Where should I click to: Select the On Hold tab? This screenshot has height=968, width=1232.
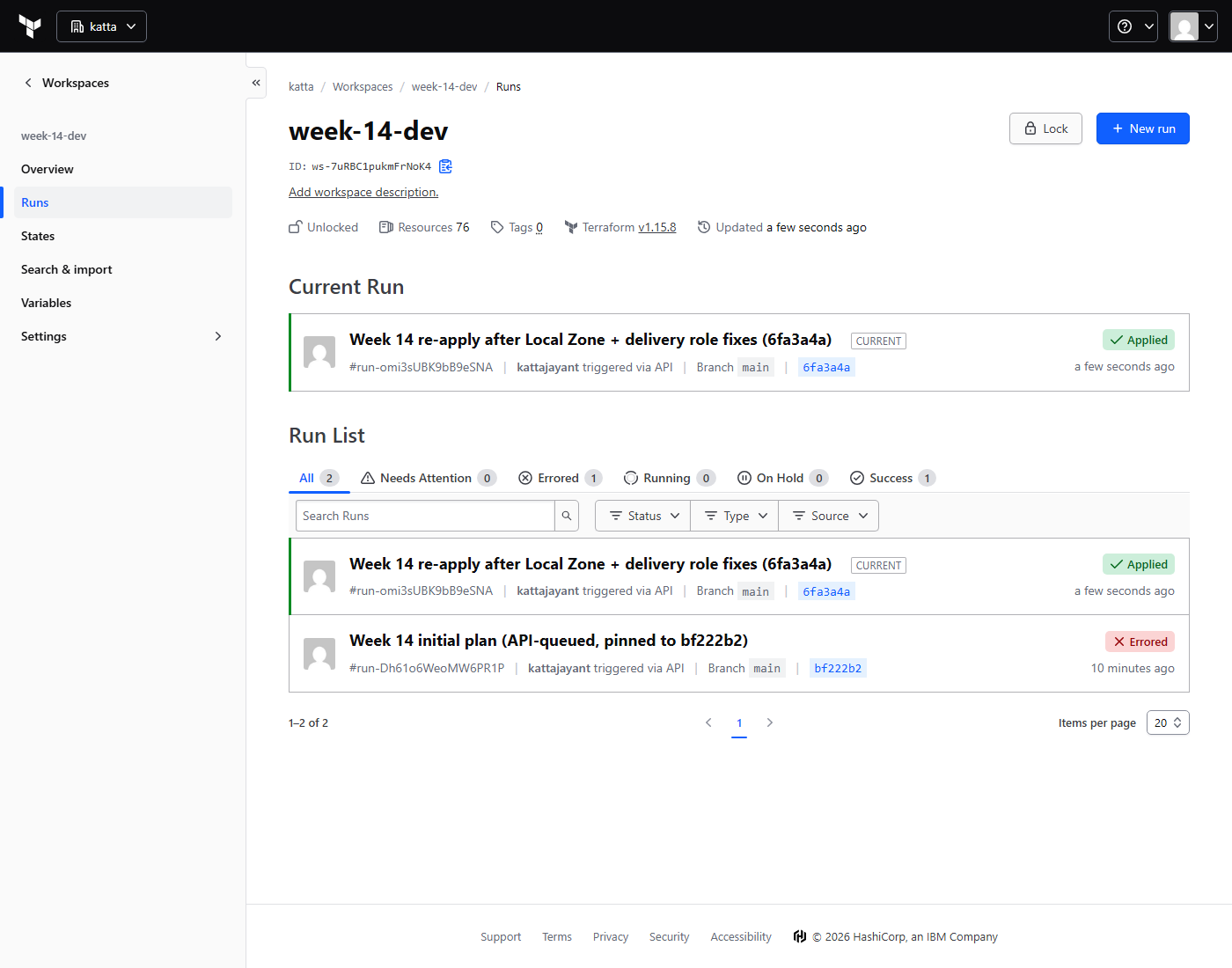pyautogui.click(x=782, y=478)
